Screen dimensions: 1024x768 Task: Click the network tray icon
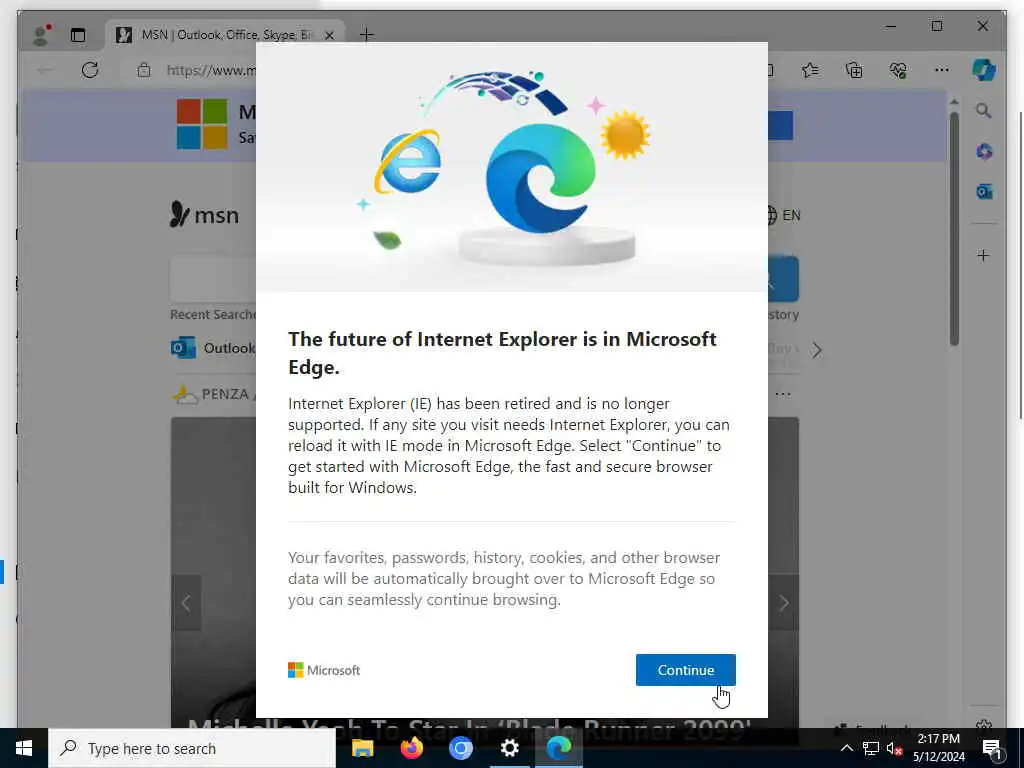click(871, 748)
